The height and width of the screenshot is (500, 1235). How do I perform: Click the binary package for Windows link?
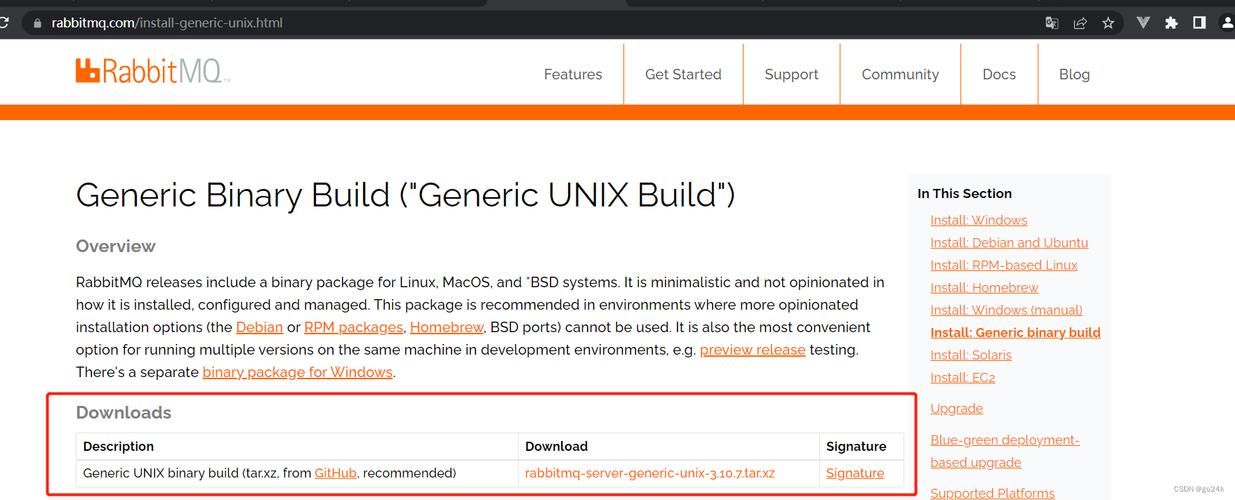tap(297, 372)
